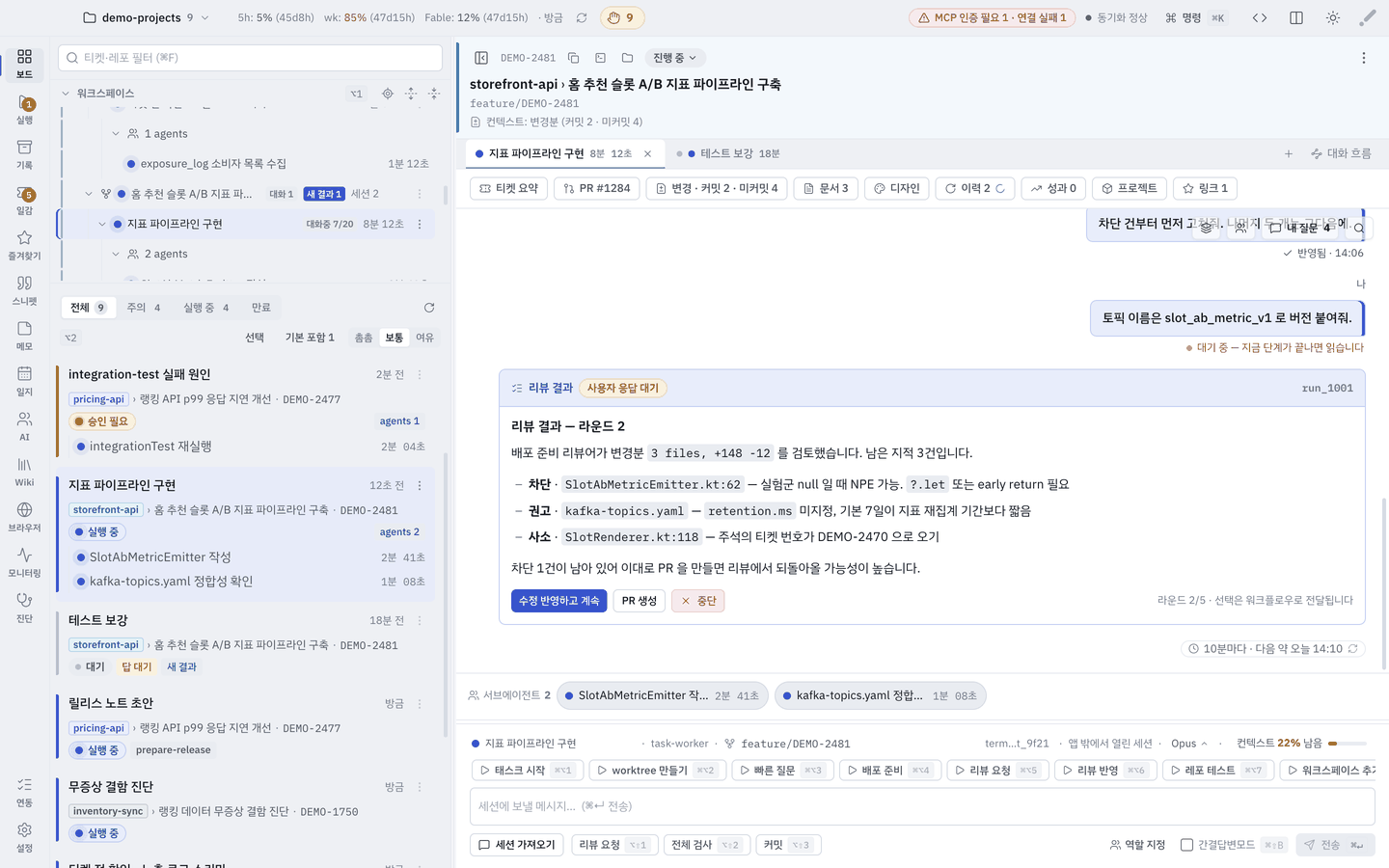1389x868 pixels.
Task: Toggle 선택 selection mode in the task list
Action: [255, 338]
